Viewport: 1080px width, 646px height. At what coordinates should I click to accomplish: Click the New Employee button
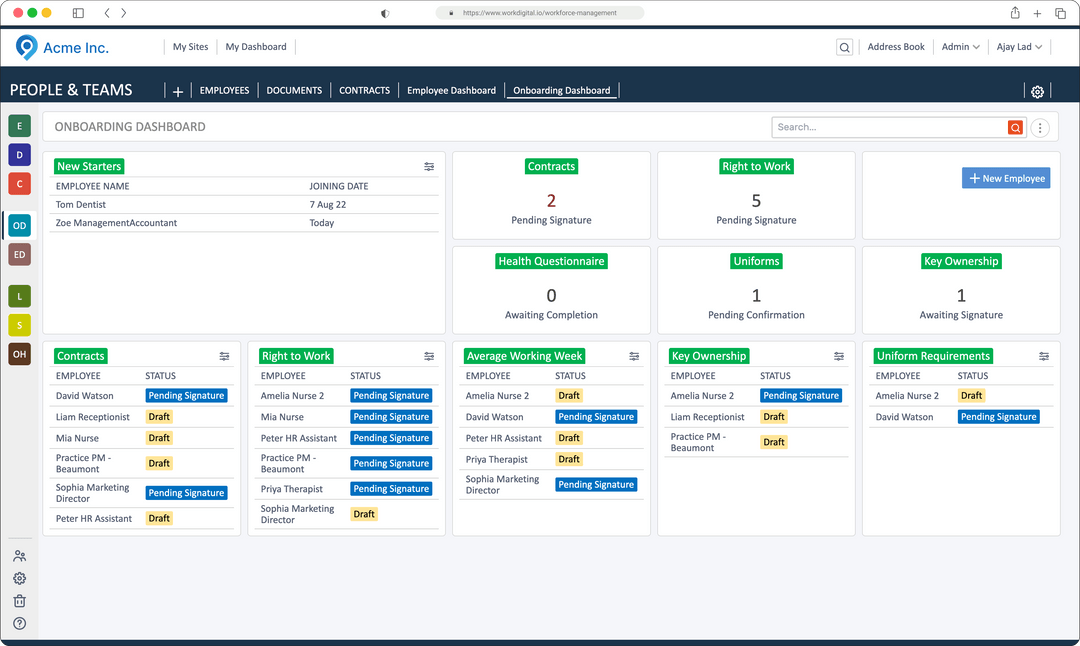pos(1006,178)
